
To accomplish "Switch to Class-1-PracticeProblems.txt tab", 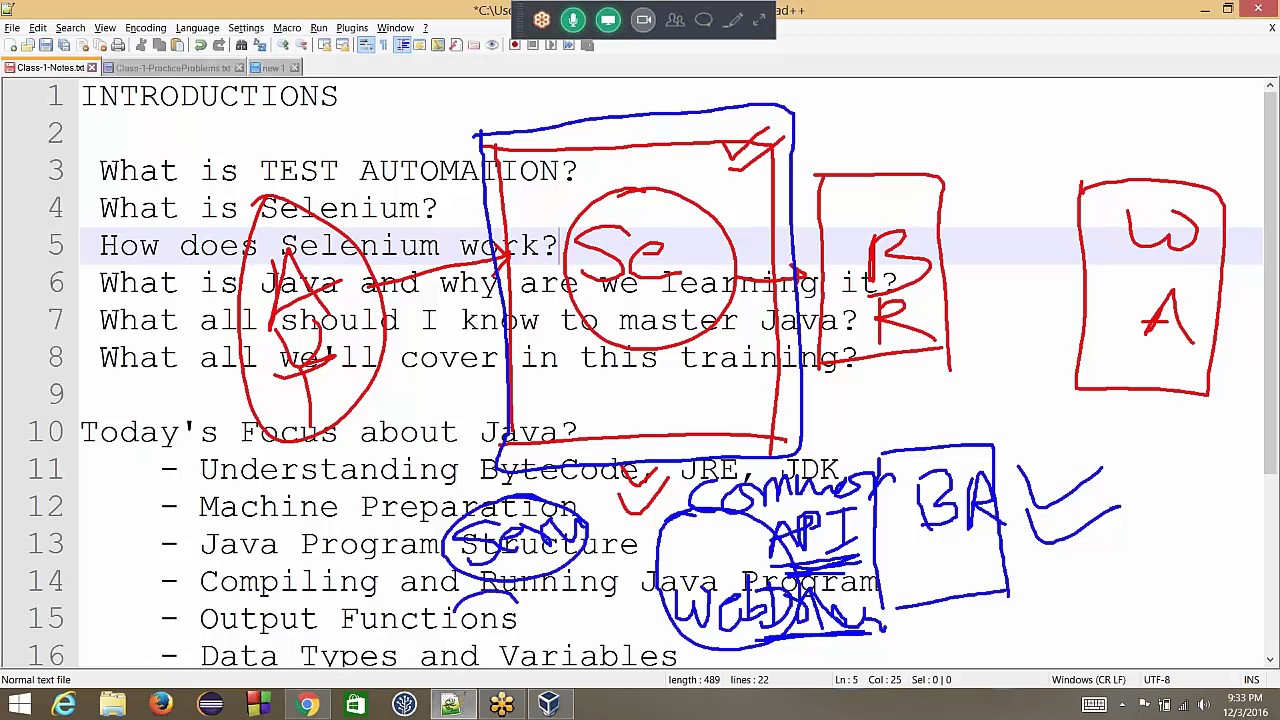I will (x=173, y=68).
